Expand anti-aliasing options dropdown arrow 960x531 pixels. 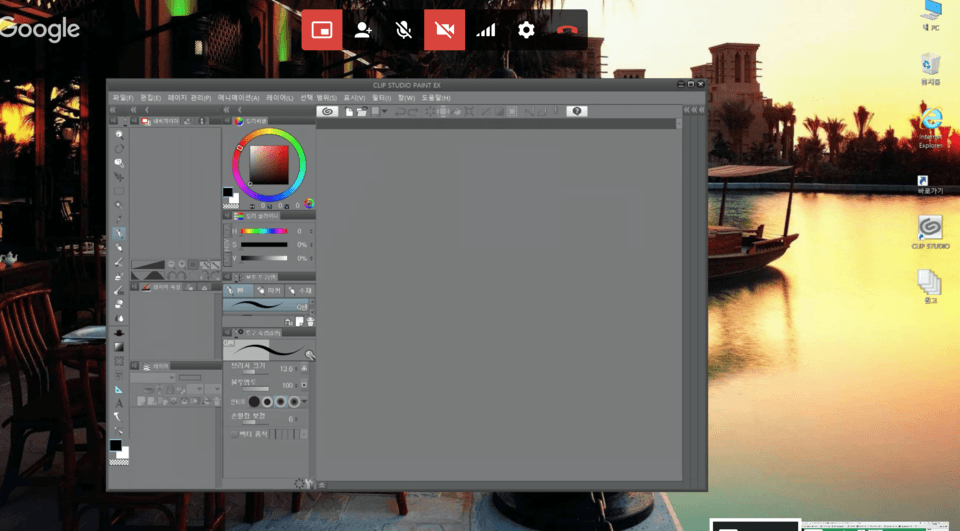click(x=304, y=402)
